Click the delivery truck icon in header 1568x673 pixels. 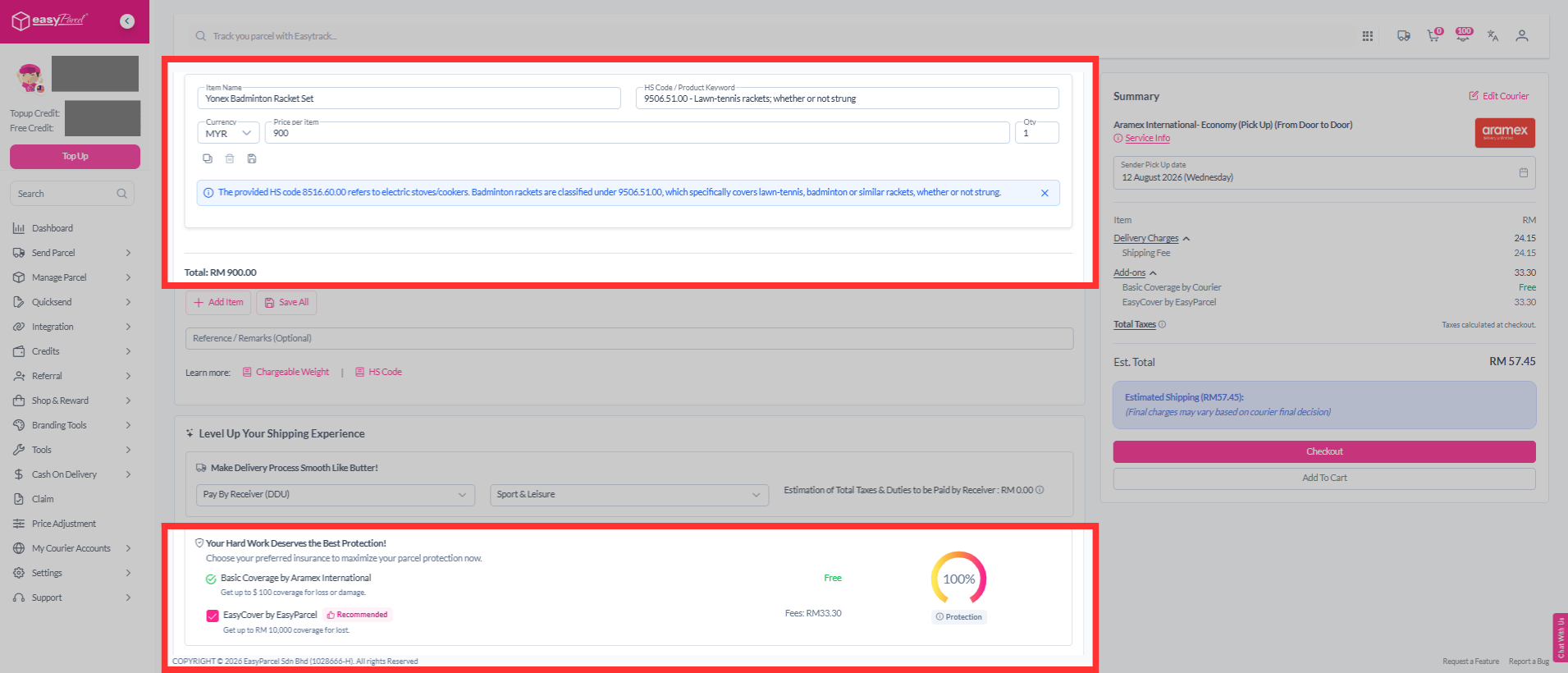click(x=1404, y=36)
